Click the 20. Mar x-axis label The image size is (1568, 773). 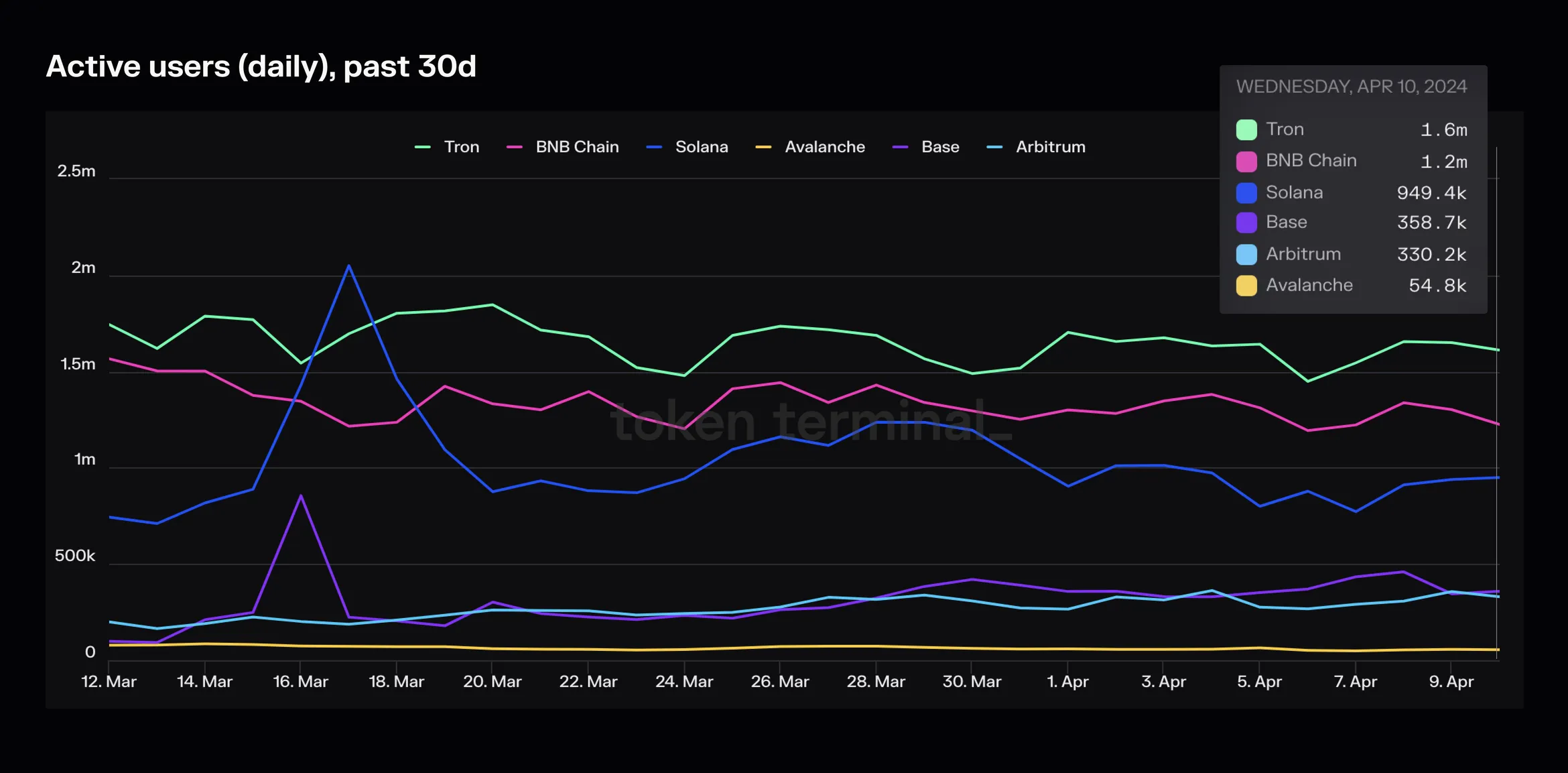493,682
